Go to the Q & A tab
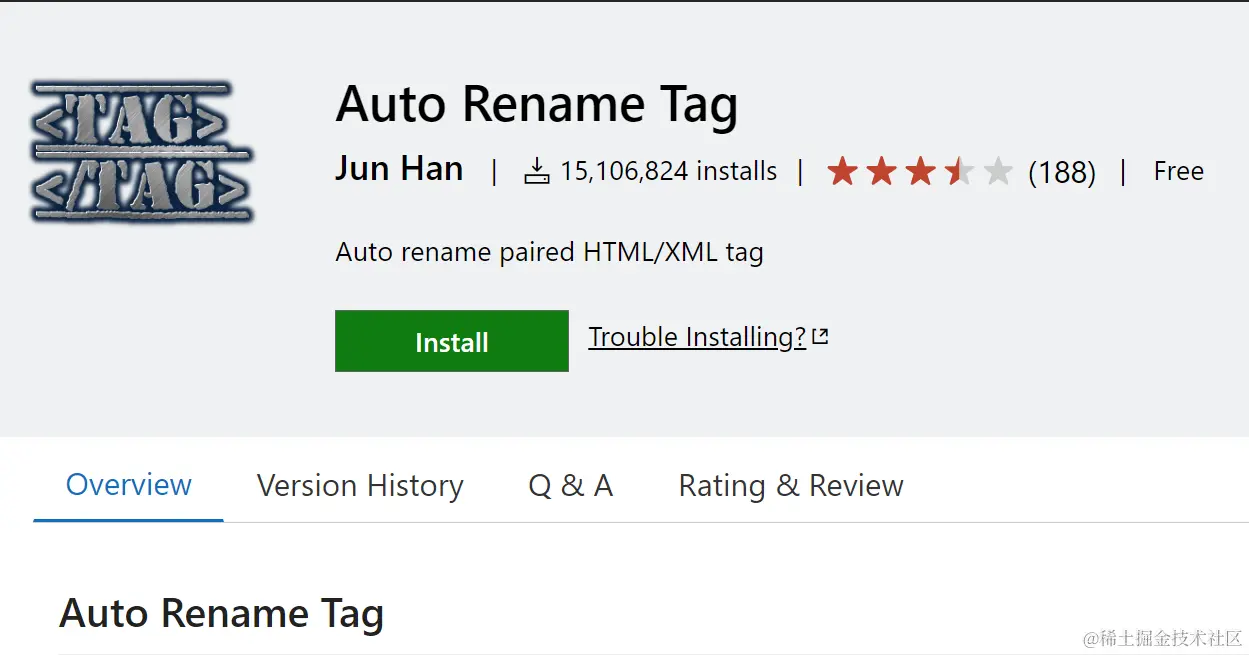This screenshot has width=1249, height=655. 570,486
